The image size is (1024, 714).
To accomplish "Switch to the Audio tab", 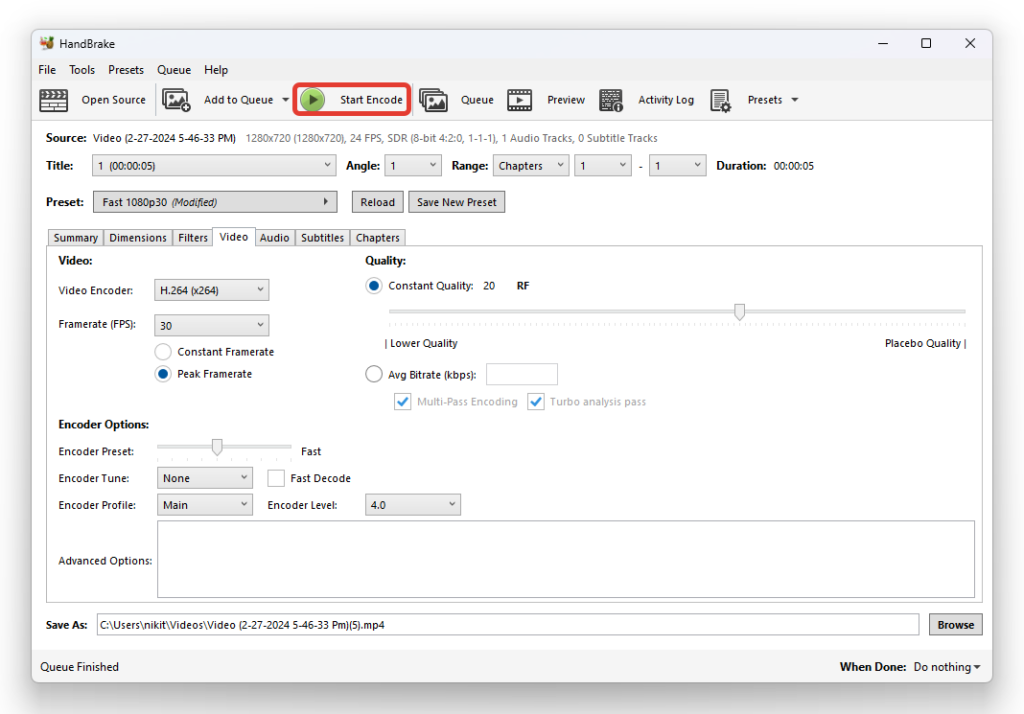I will tap(274, 238).
